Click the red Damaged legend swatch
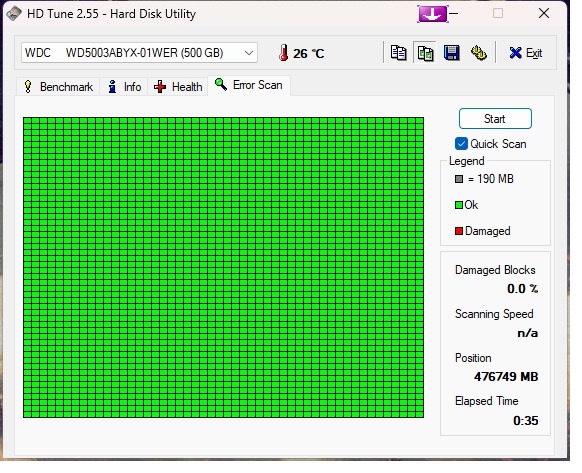The height and width of the screenshot is (473, 582). 459,231
